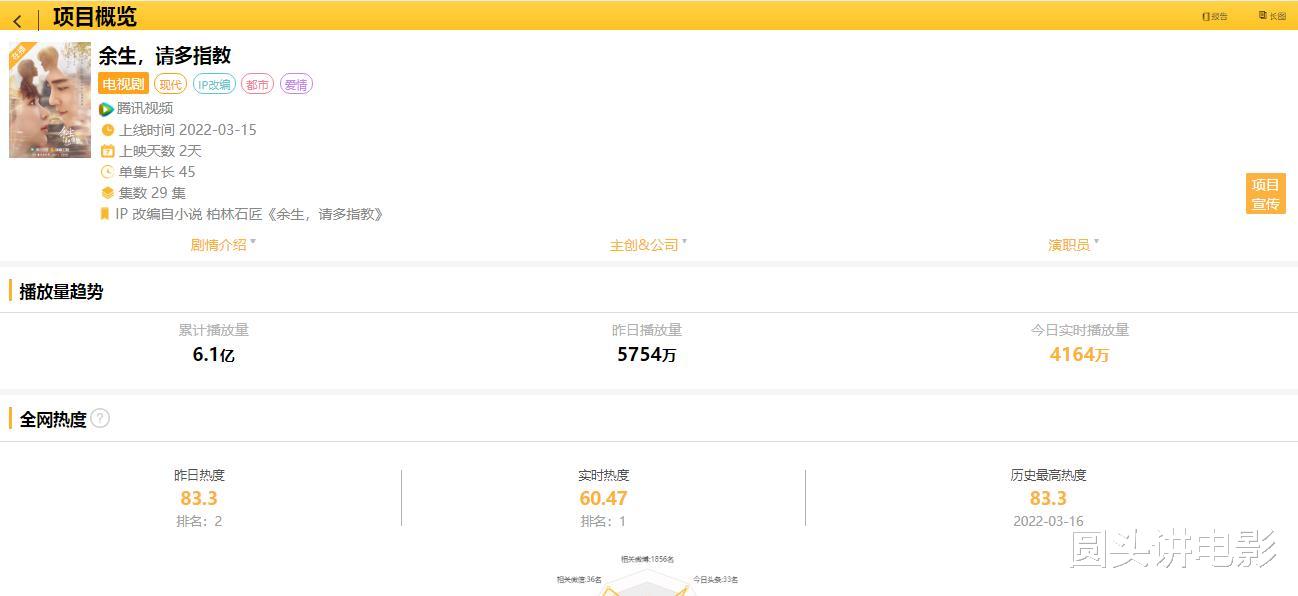
Task: Click the layers icon beside 集数
Action: [108, 193]
